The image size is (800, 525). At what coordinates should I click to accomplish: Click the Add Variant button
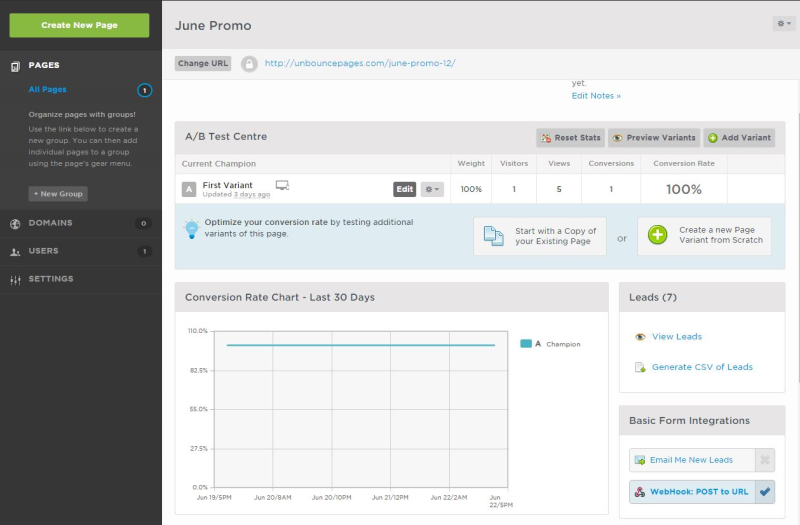coord(739,138)
